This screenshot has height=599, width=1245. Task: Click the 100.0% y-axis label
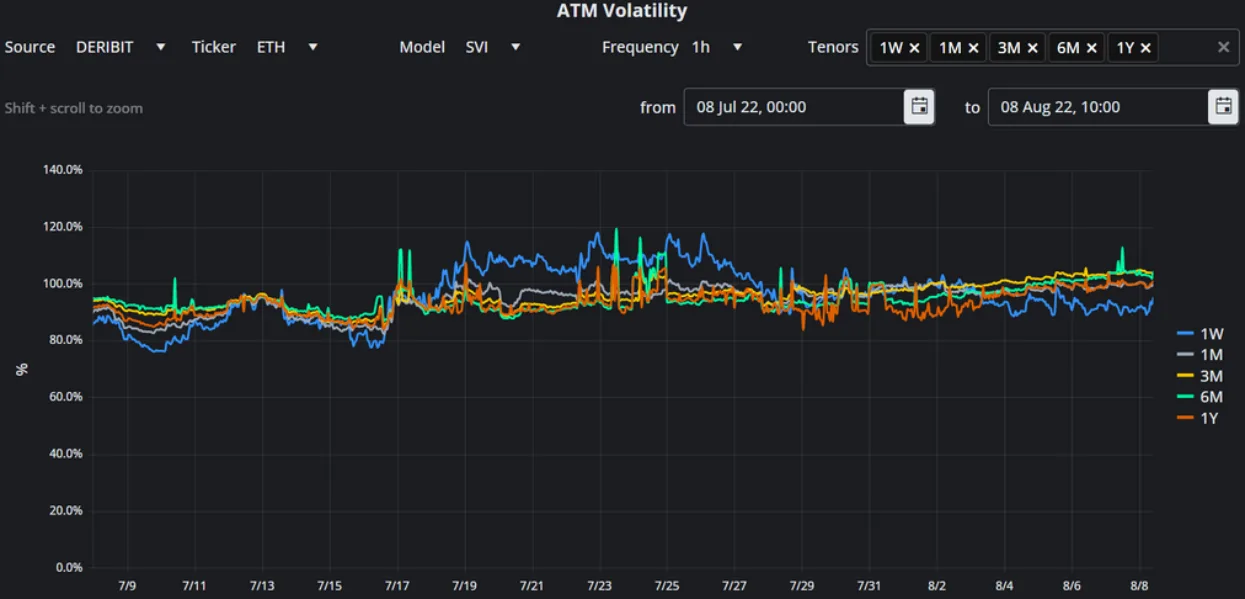pyautogui.click(x=63, y=284)
